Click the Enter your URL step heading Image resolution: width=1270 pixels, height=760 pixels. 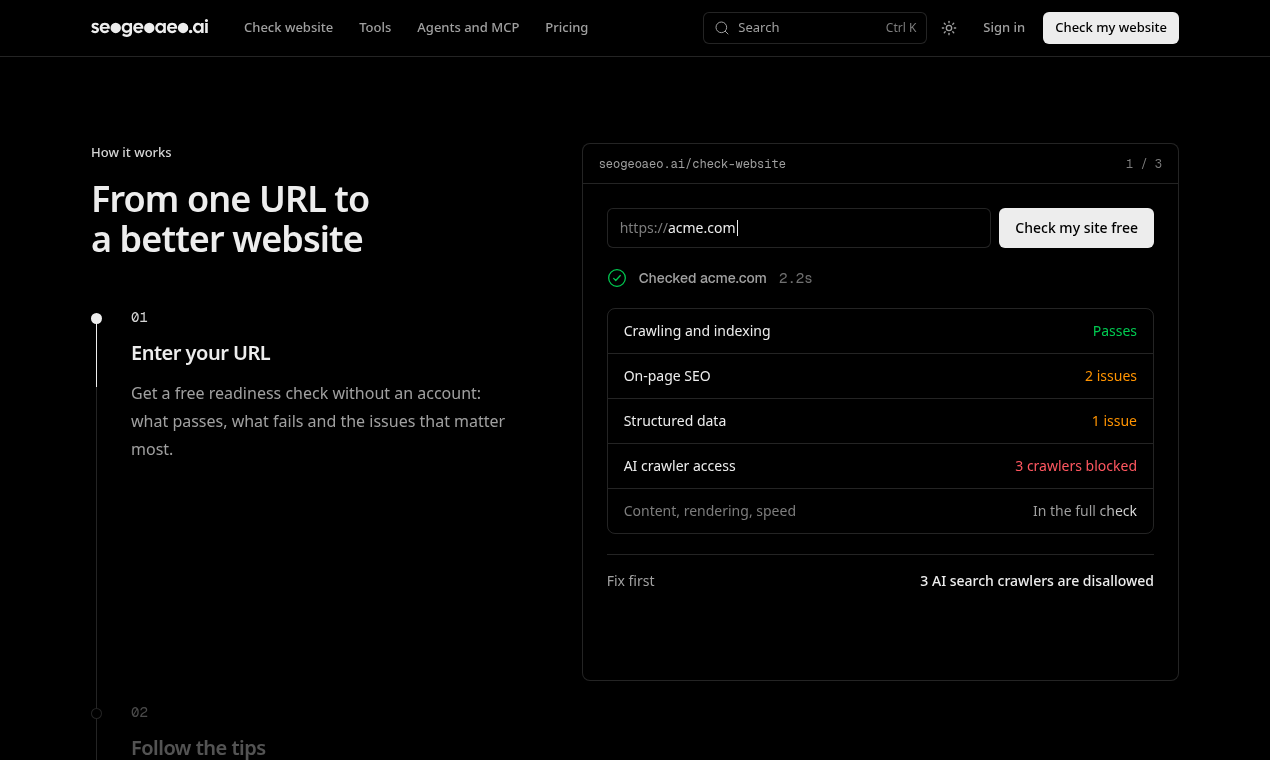coord(201,353)
